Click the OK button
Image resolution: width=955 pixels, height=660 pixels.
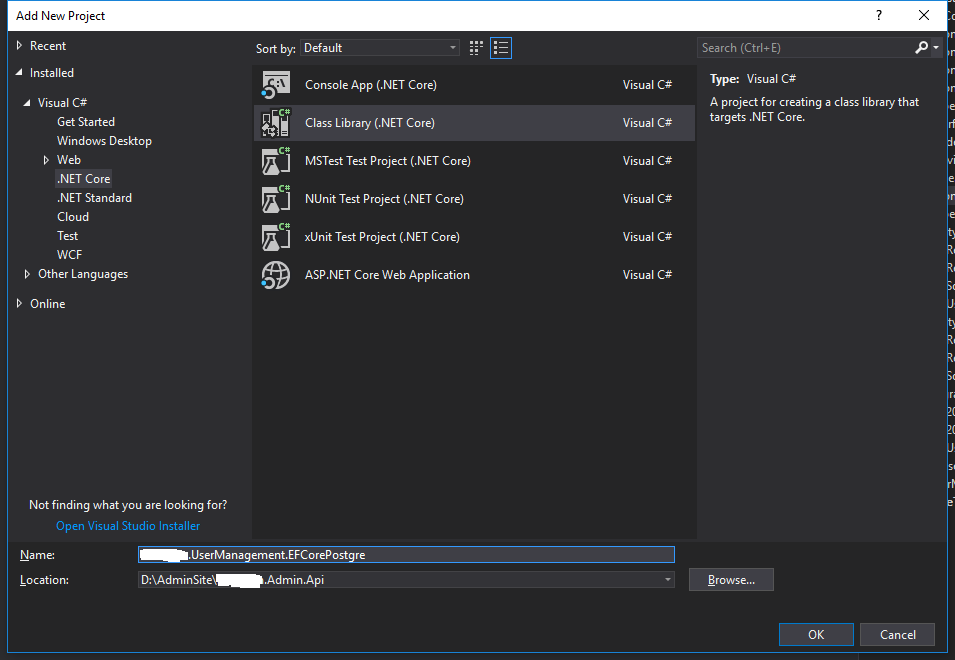[x=816, y=634]
